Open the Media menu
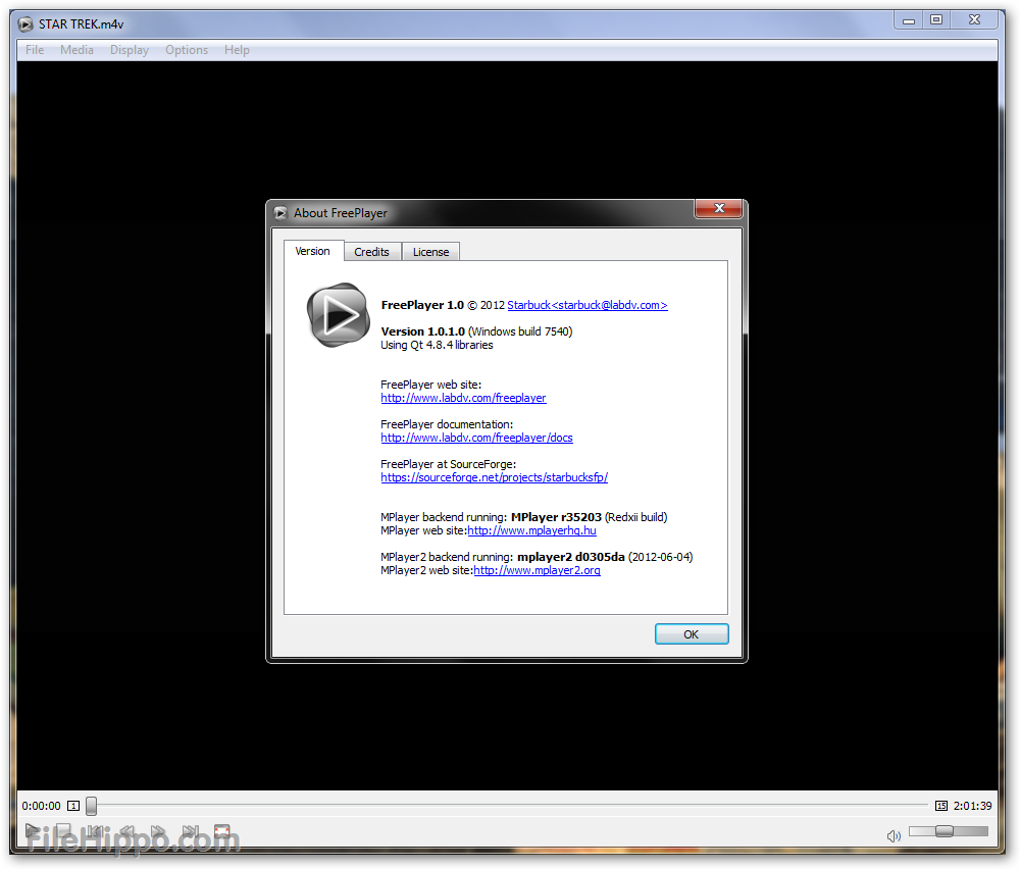 [x=77, y=49]
